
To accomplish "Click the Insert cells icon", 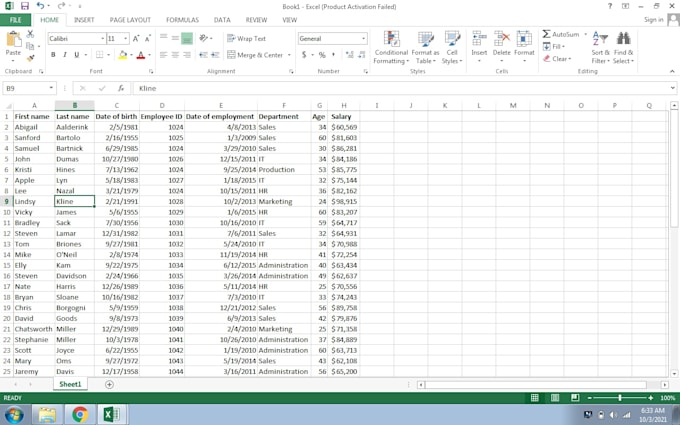I will click(479, 39).
